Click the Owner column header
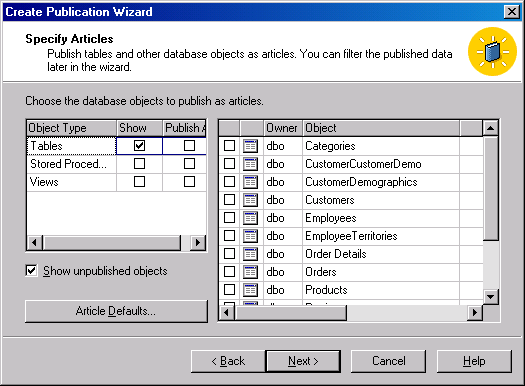The height and width of the screenshot is (386, 525). [283, 128]
